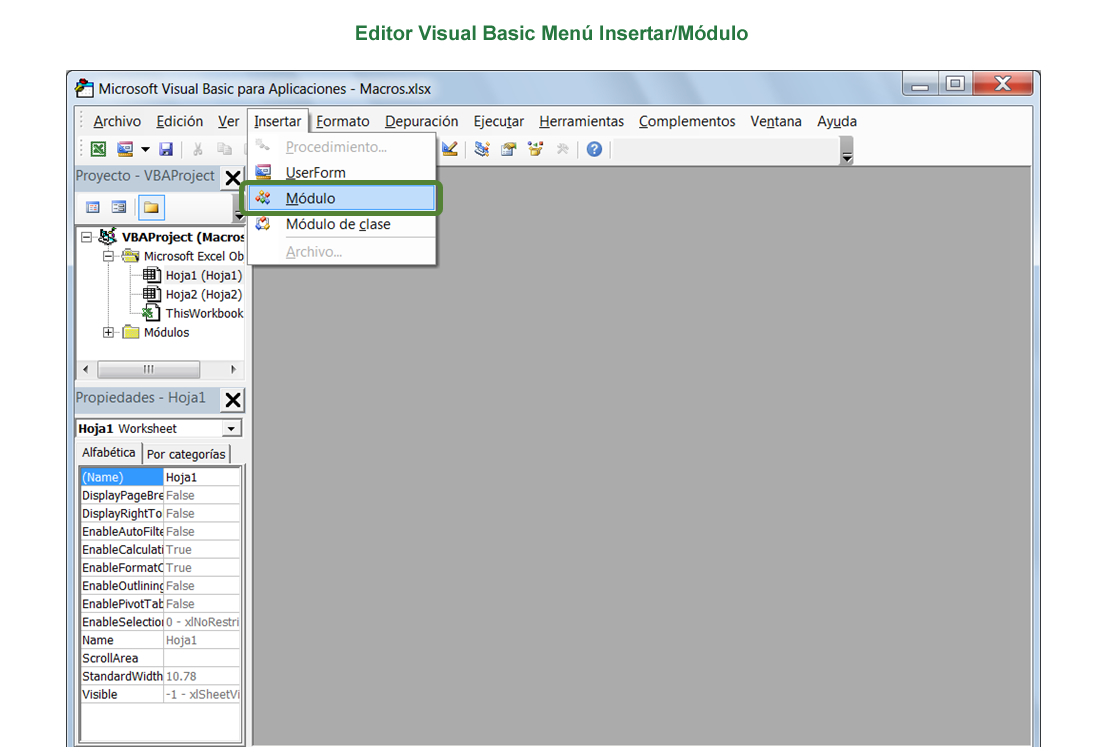Screen dimensions: 1100x753
Task: Select the VBAProject (Macros) root item
Action: click(x=182, y=237)
